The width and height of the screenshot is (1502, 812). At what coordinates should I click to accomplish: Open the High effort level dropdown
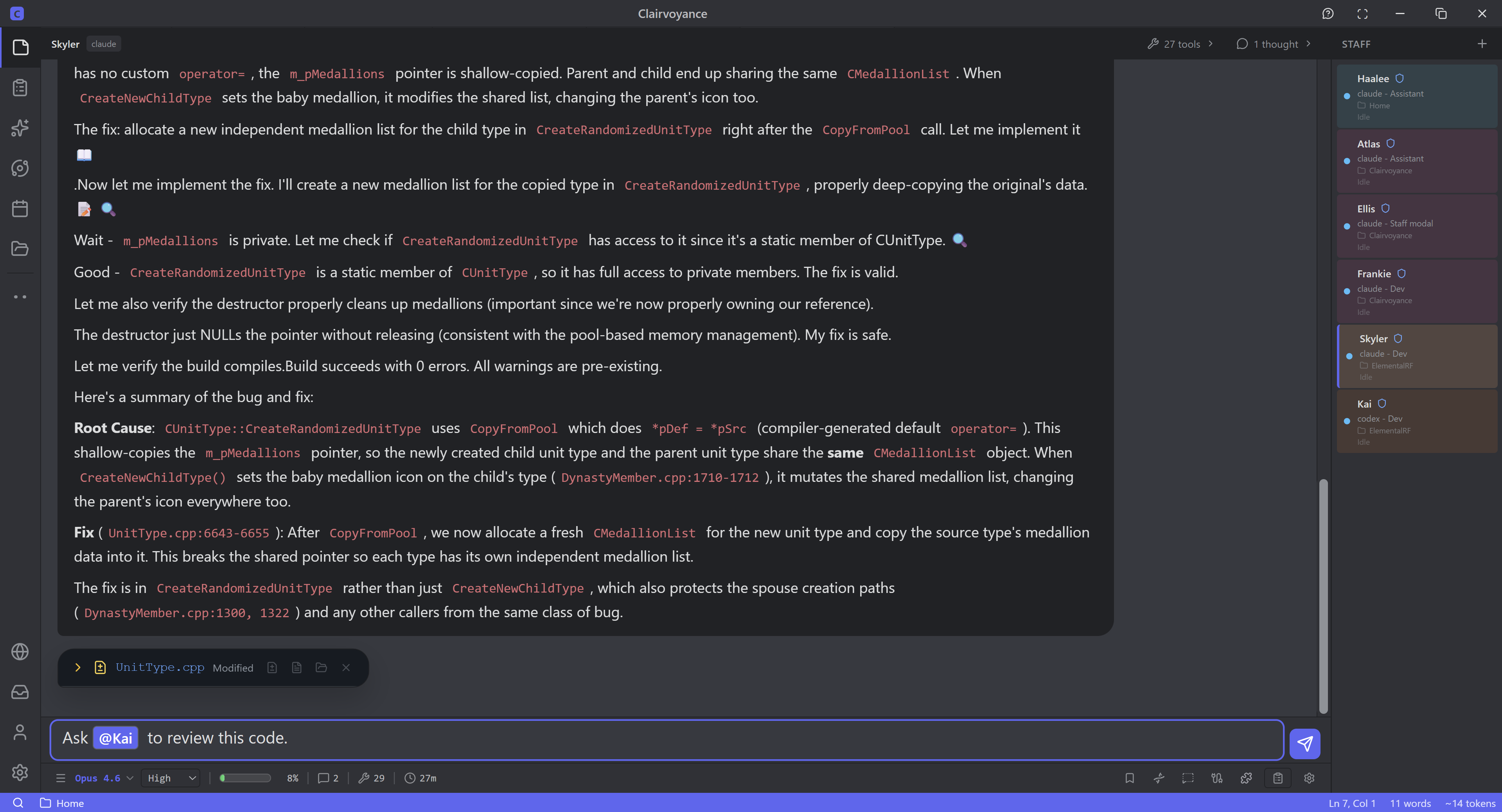(x=171, y=778)
